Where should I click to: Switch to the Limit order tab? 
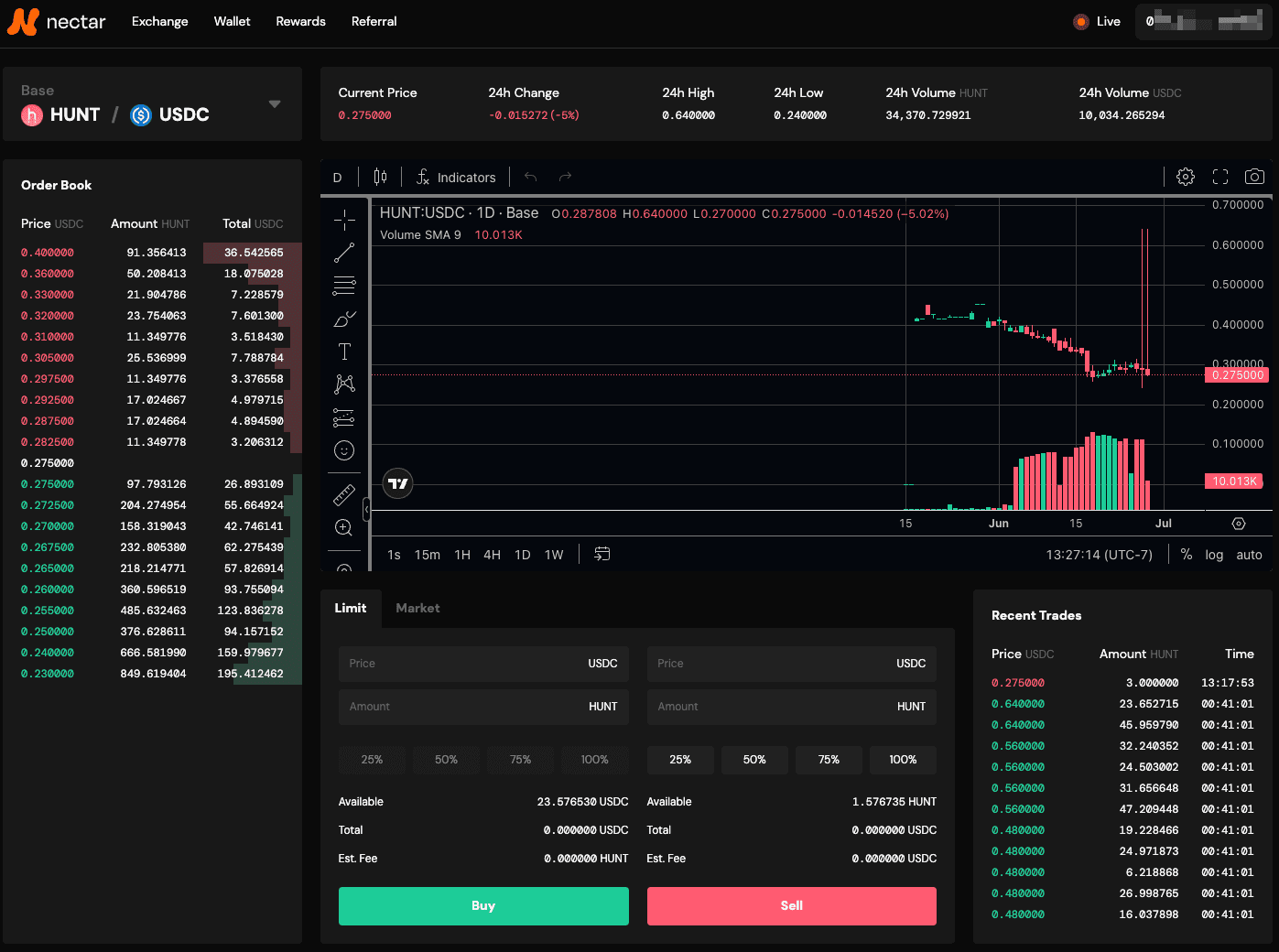(x=350, y=608)
